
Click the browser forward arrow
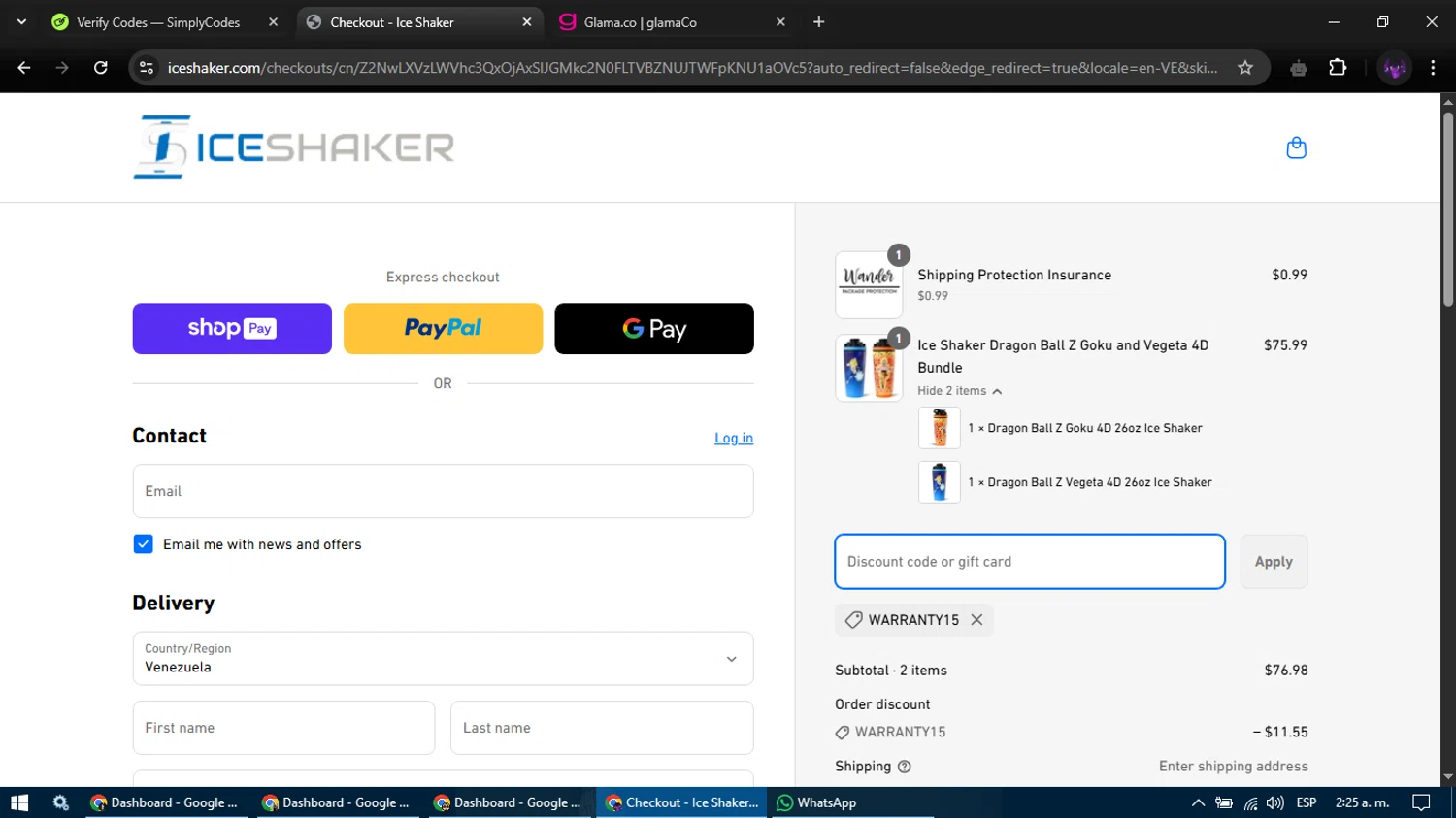tap(62, 68)
